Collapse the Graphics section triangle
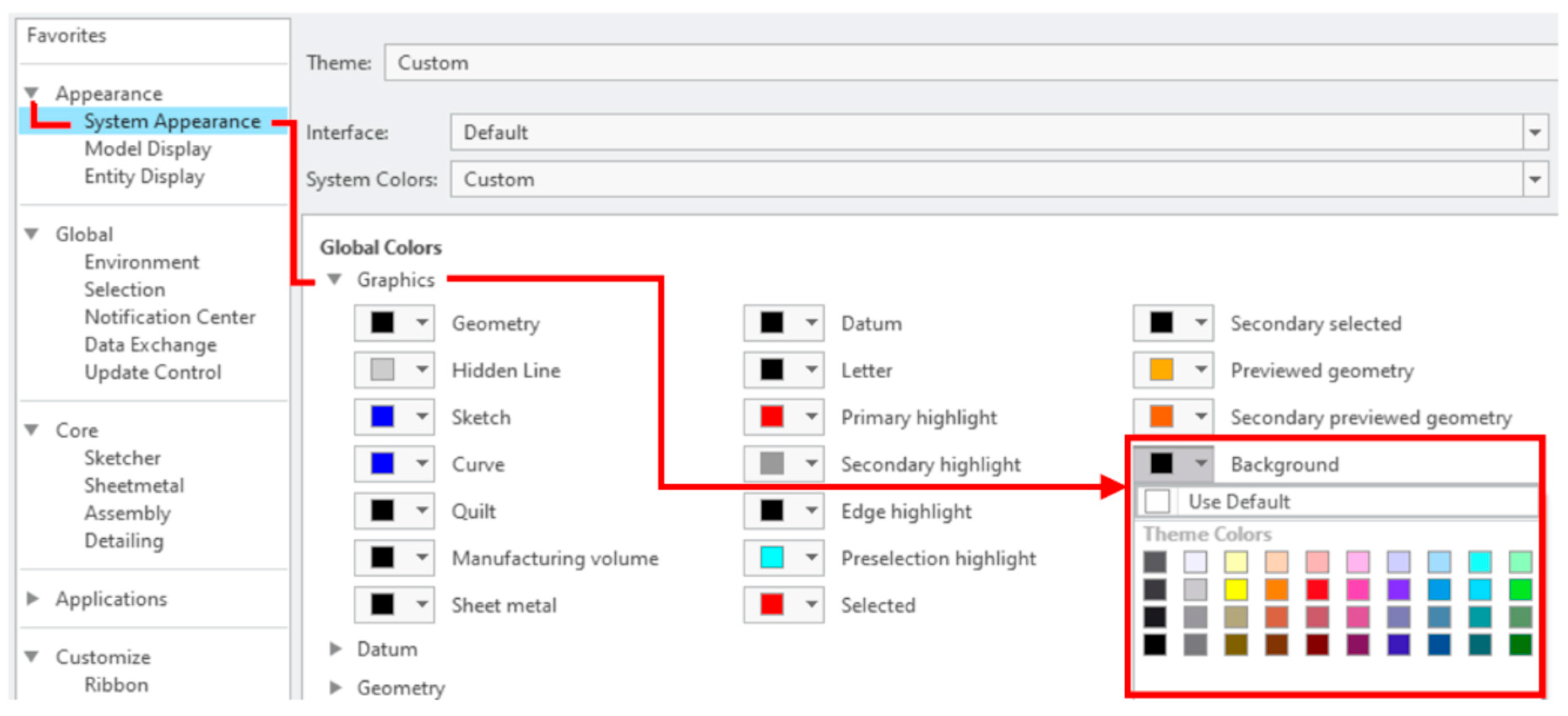1568x716 pixels. (334, 280)
